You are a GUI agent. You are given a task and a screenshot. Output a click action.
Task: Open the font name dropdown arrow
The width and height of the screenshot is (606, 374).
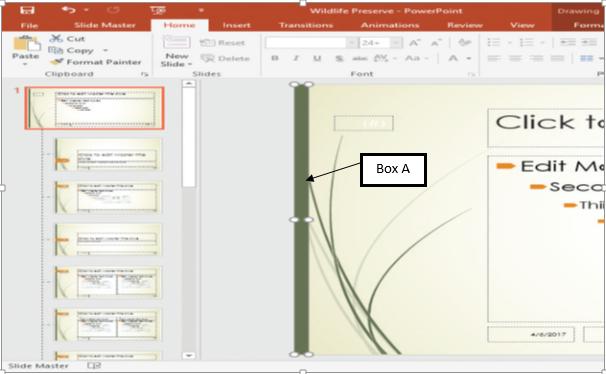coord(352,42)
